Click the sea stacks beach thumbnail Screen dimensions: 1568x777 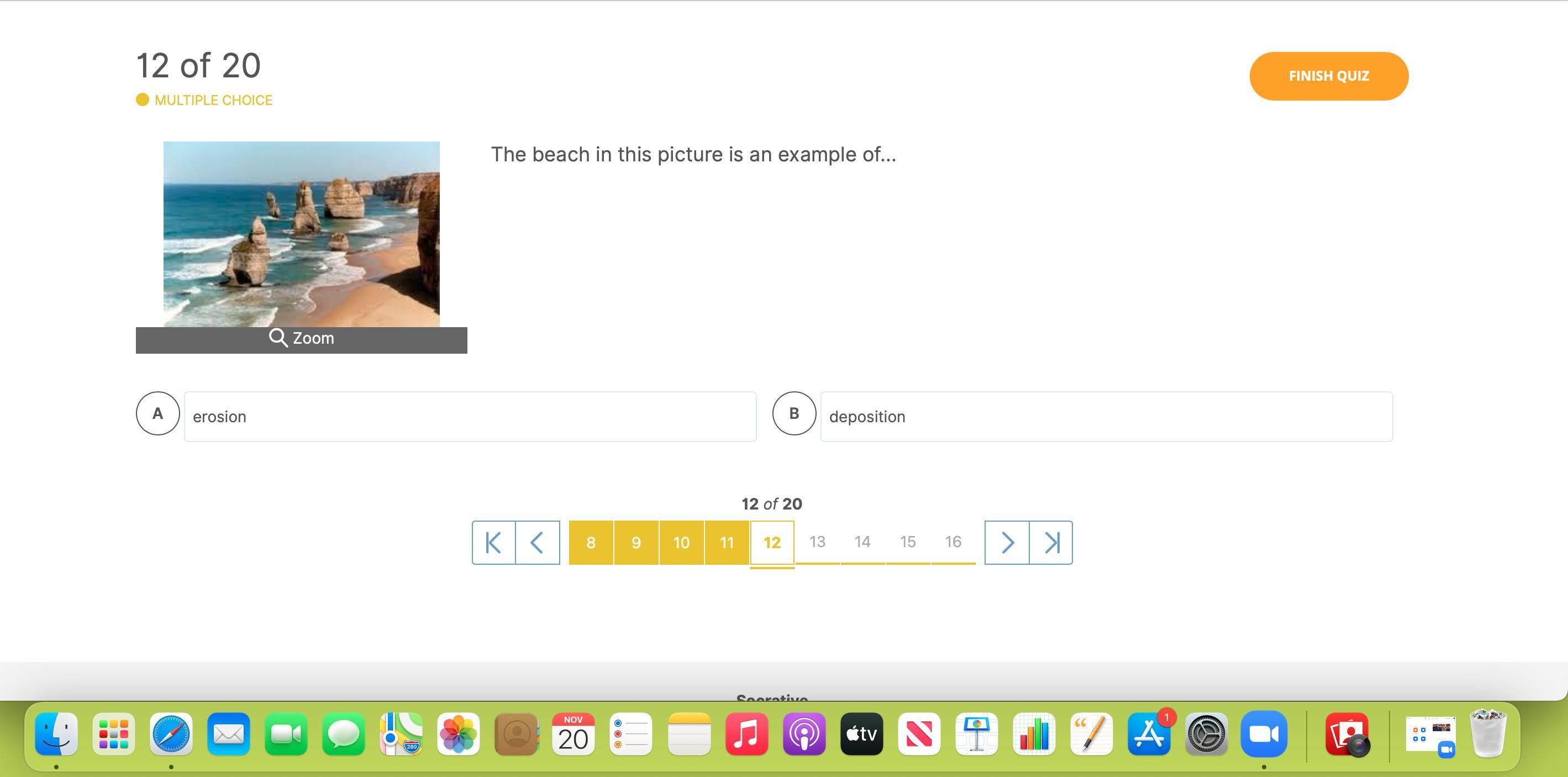click(x=301, y=234)
